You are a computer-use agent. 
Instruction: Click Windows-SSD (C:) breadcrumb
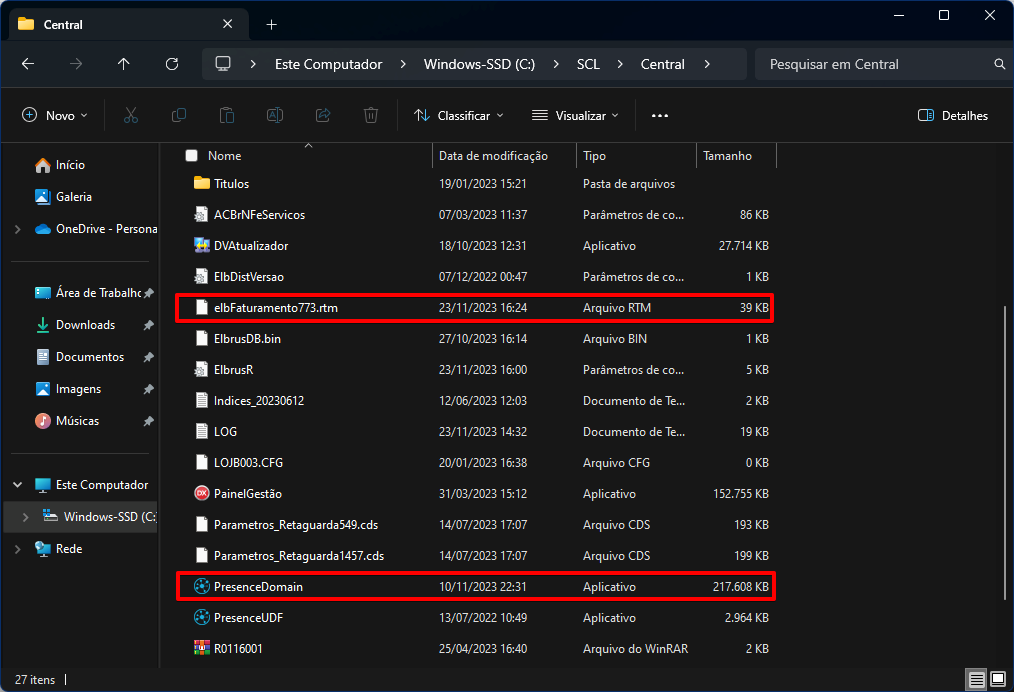[479, 64]
